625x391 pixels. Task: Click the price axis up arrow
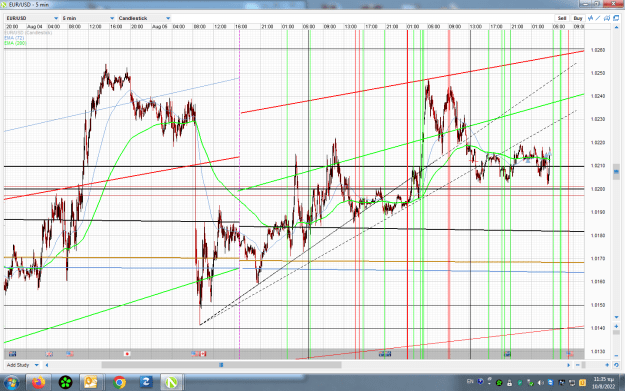pyautogui.click(x=616, y=27)
